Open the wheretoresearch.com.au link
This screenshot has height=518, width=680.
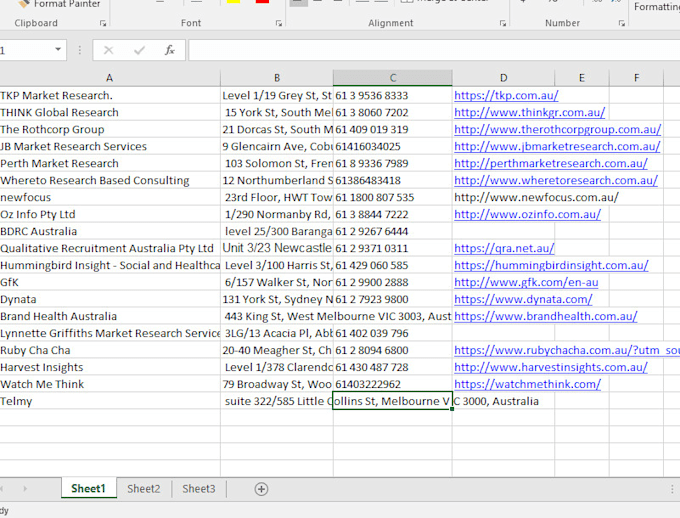[556, 180]
